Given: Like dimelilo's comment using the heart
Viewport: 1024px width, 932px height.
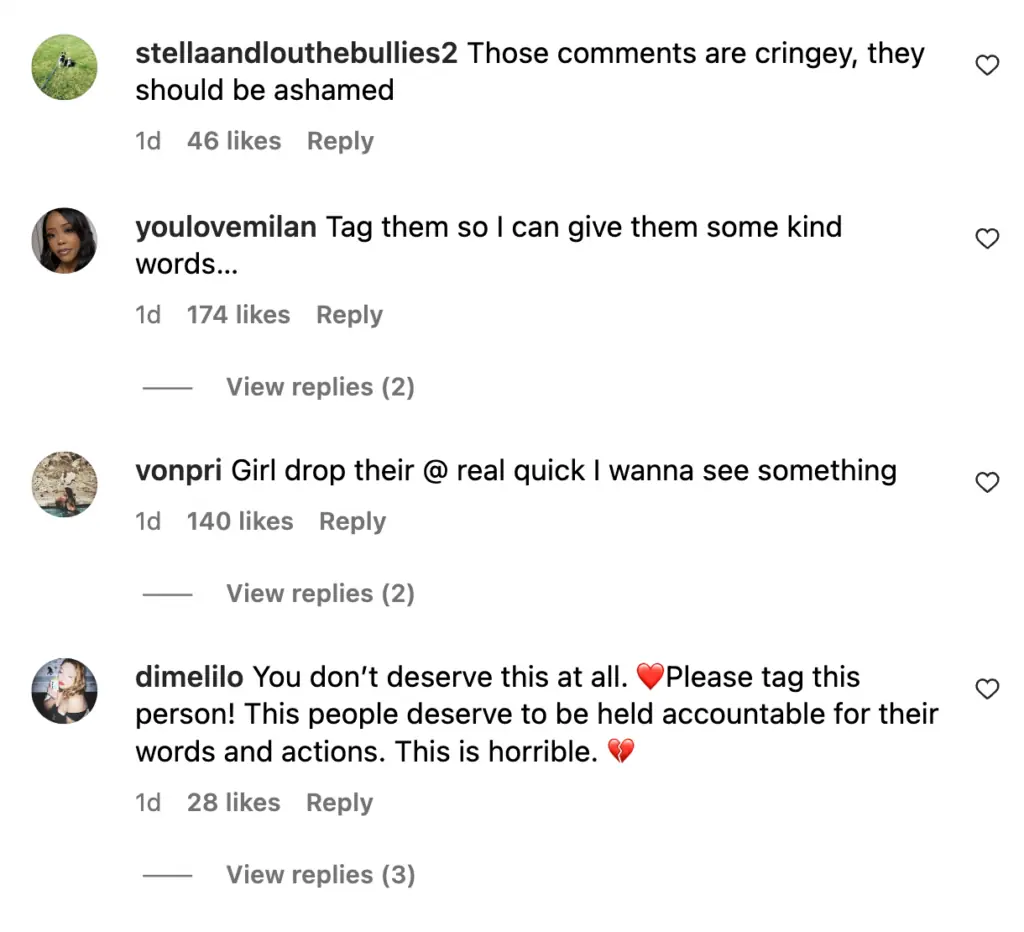Looking at the screenshot, I should tap(987, 689).
